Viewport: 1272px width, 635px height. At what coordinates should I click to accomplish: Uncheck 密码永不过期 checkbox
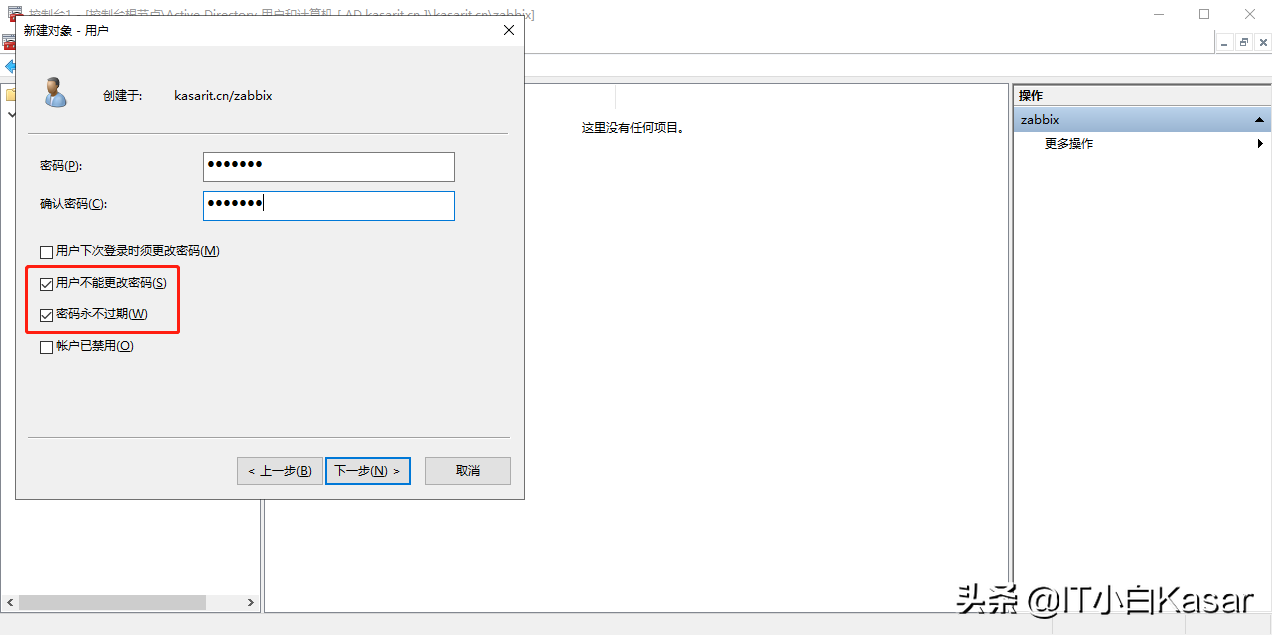(x=46, y=315)
